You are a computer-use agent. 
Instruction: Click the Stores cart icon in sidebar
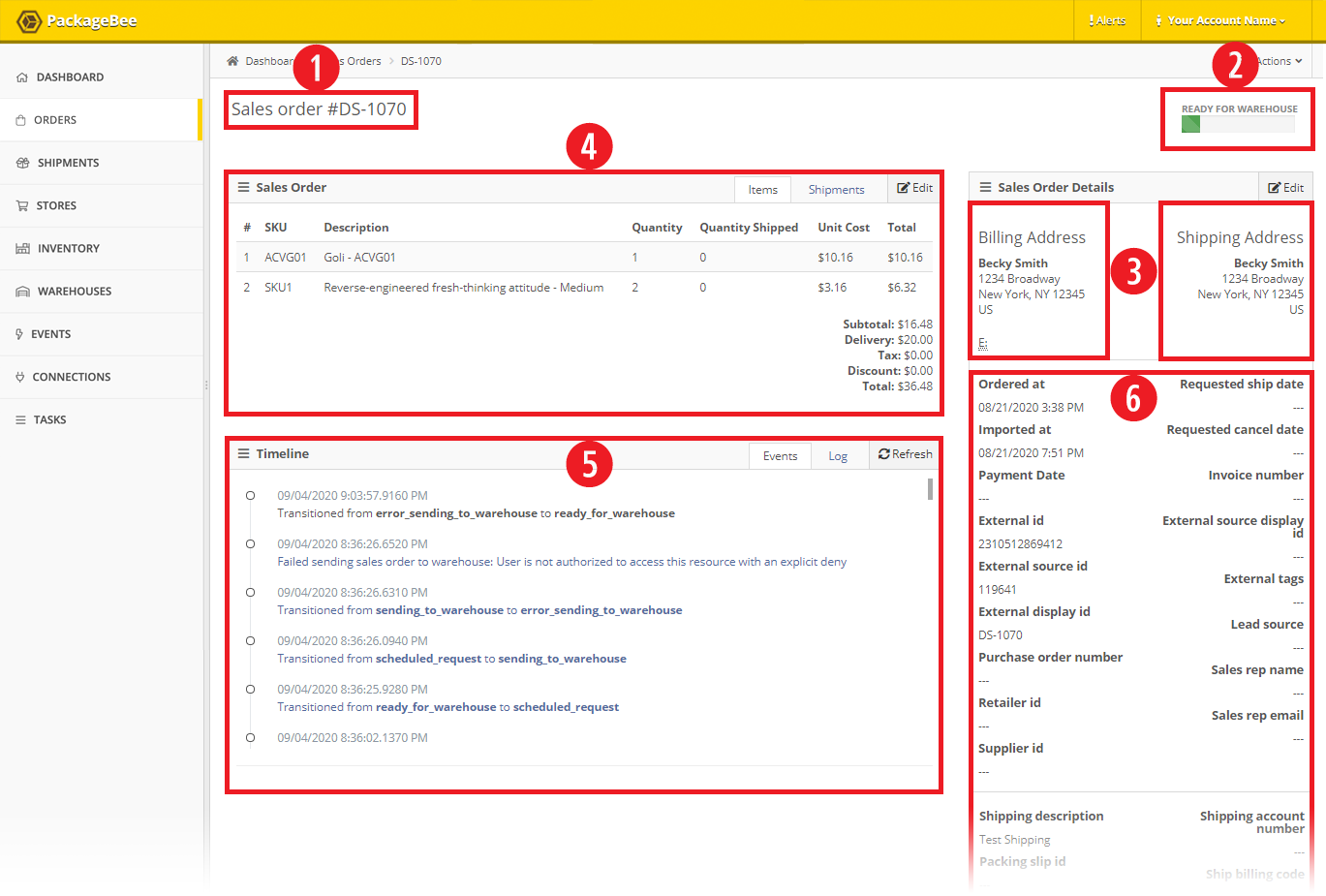point(22,205)
